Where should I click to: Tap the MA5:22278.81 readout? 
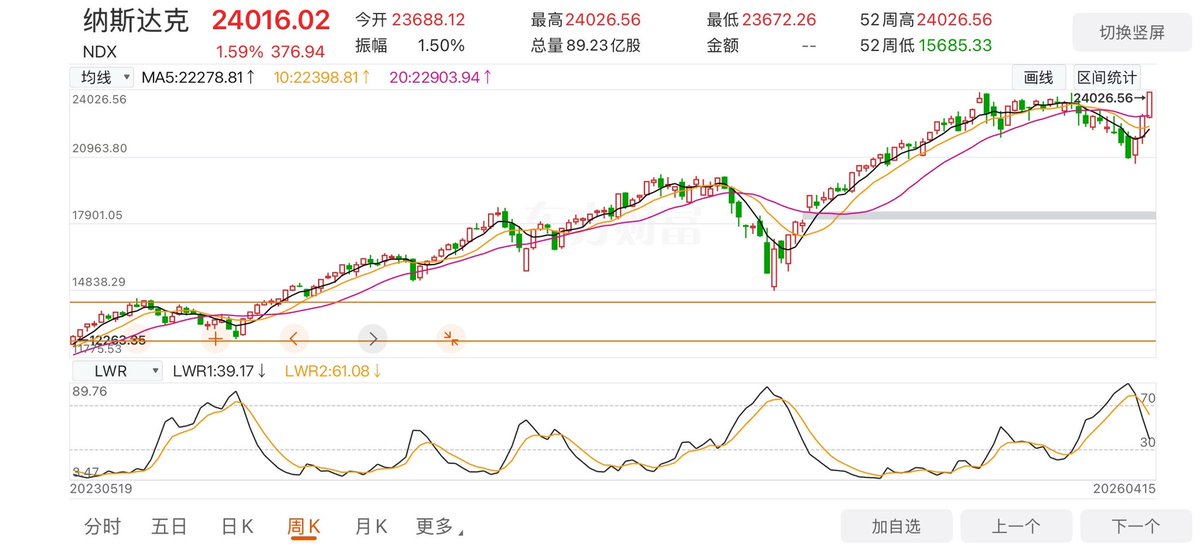(x=198, y=77)
